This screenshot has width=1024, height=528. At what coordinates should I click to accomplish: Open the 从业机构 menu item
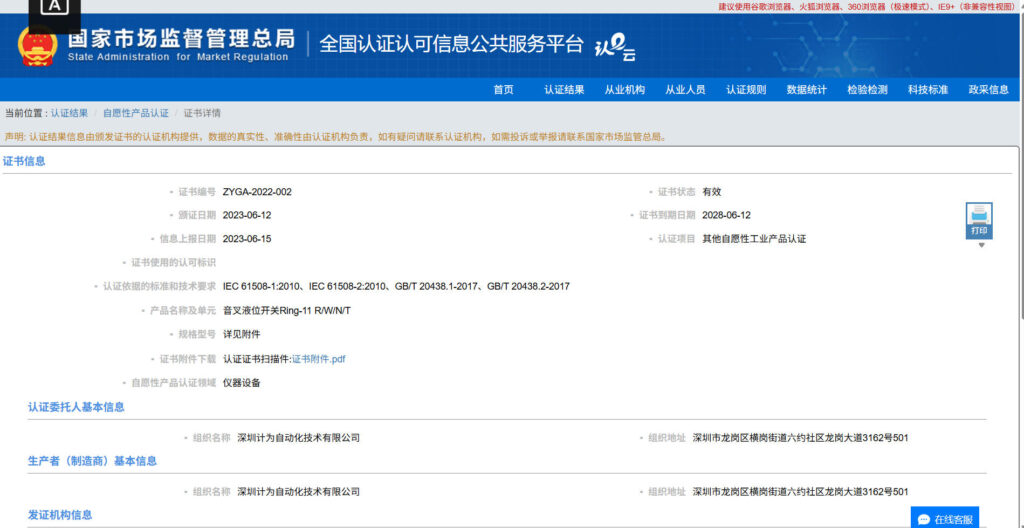(x=624, y=90)
